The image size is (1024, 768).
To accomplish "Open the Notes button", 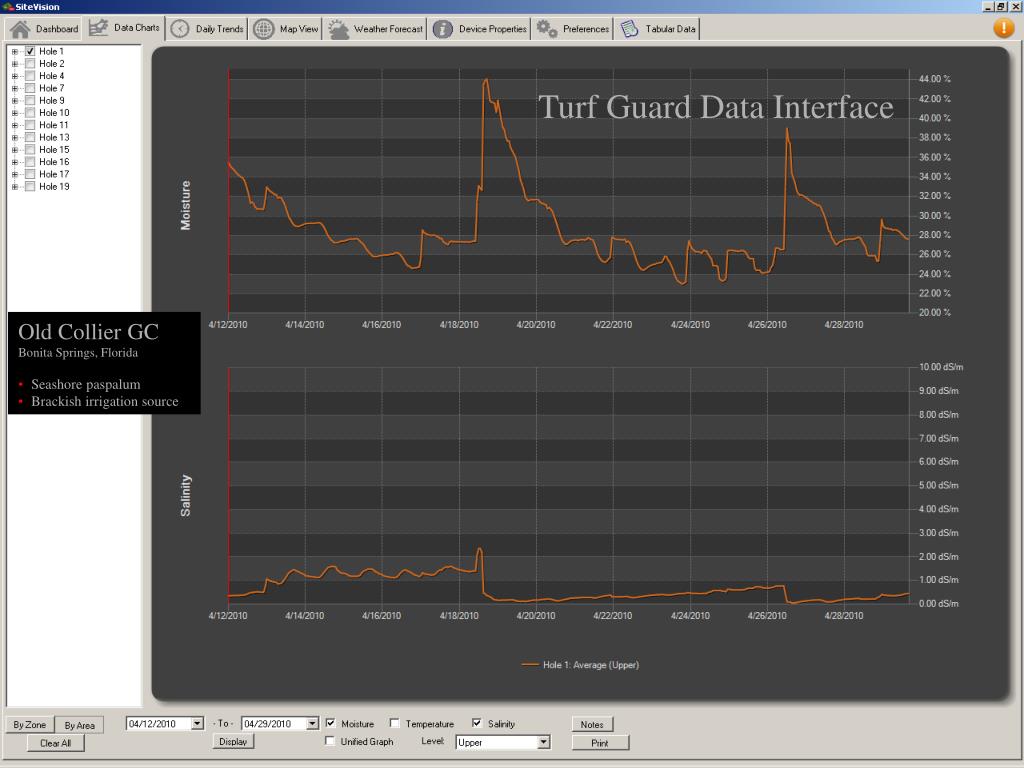I will click(x=592, y=724).
